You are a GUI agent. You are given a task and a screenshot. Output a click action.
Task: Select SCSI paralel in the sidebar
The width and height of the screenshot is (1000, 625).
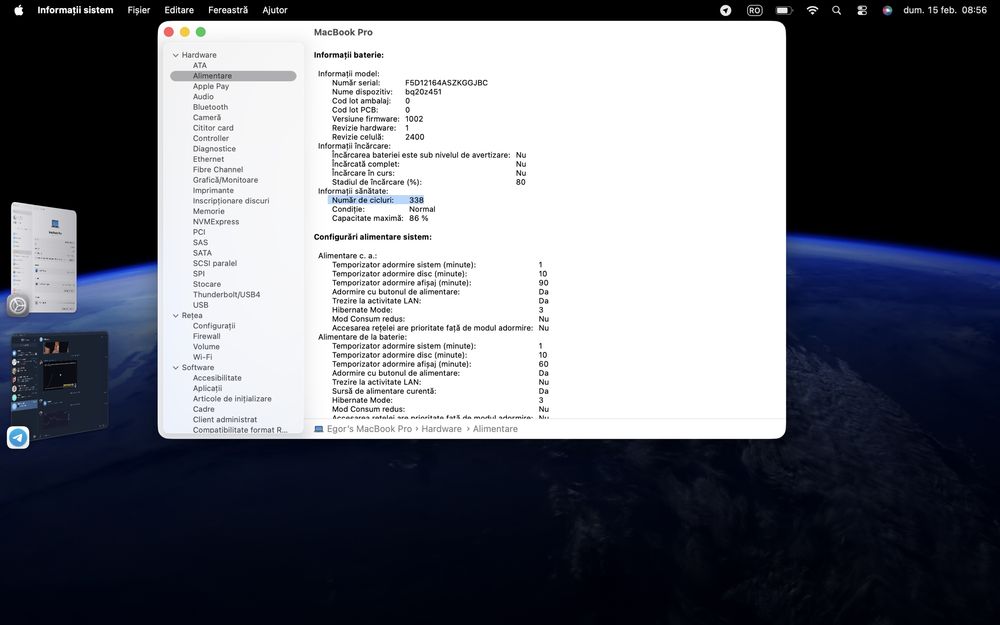coord(215,263)
